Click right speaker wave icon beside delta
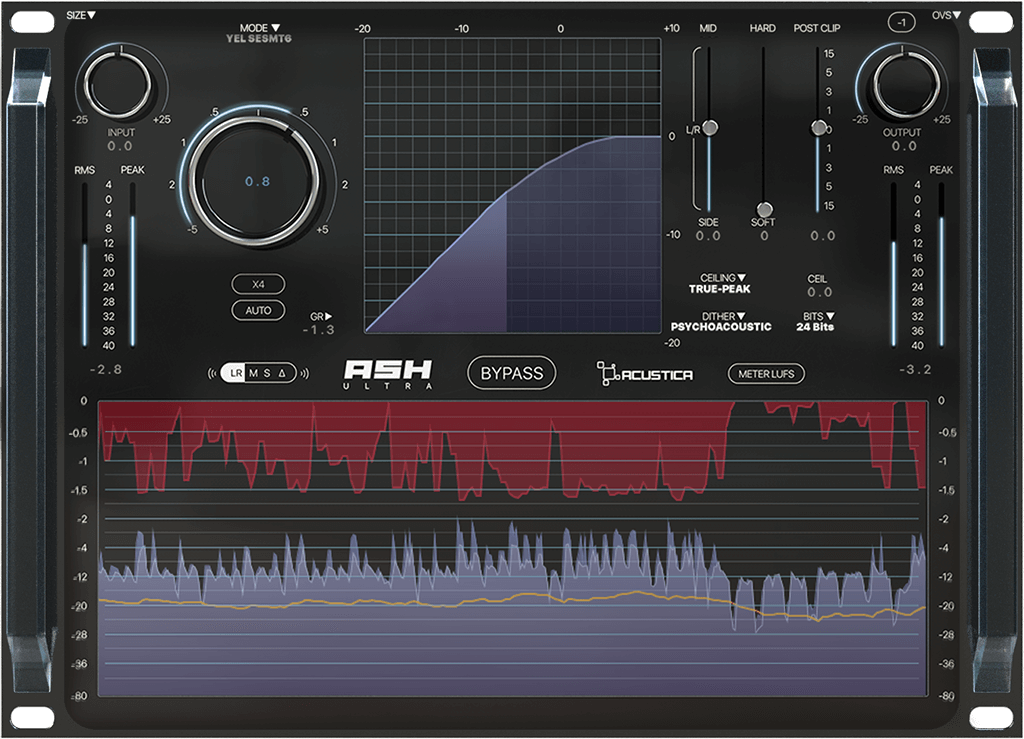 pos(304,373)
